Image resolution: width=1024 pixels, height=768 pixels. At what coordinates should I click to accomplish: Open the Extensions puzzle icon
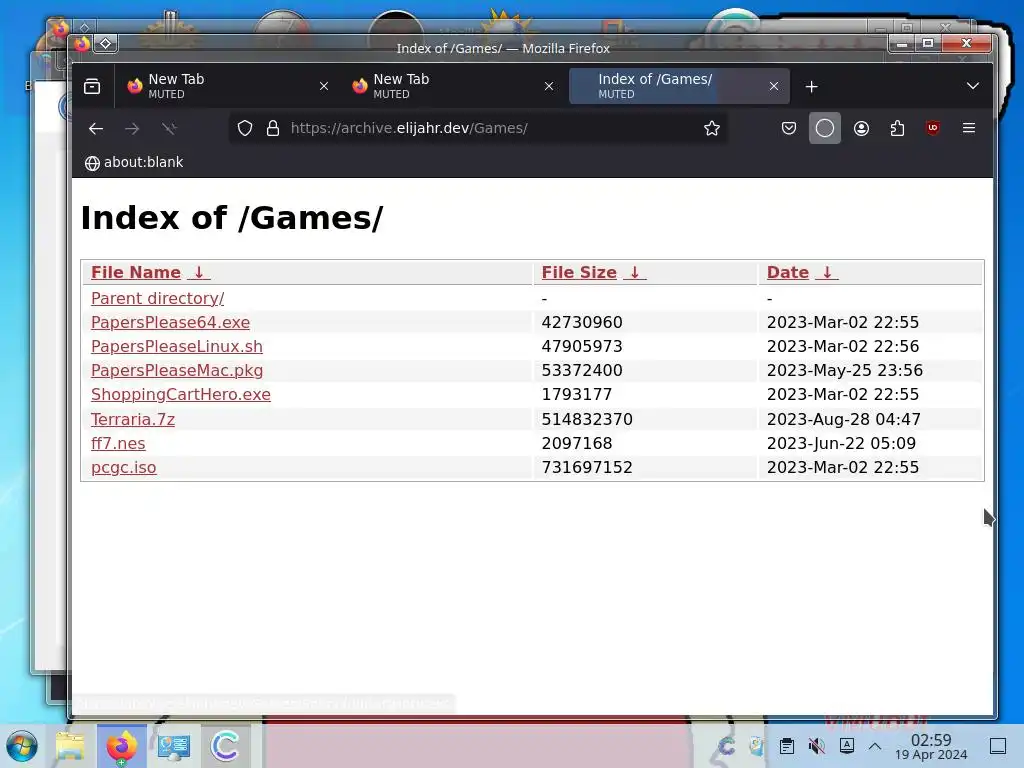(x=897, y=128)
